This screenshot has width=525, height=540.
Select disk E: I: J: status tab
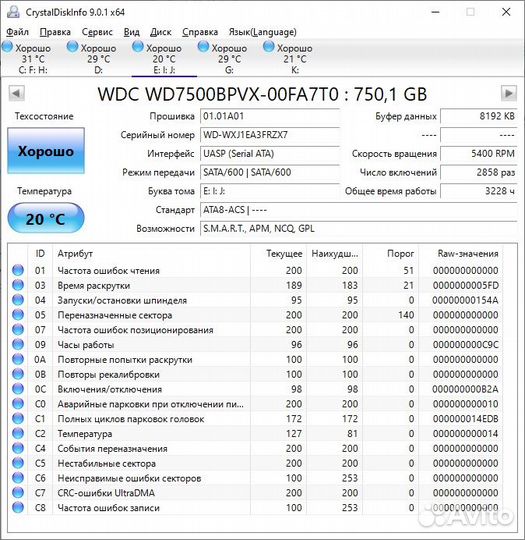click(x=164, y=58)
